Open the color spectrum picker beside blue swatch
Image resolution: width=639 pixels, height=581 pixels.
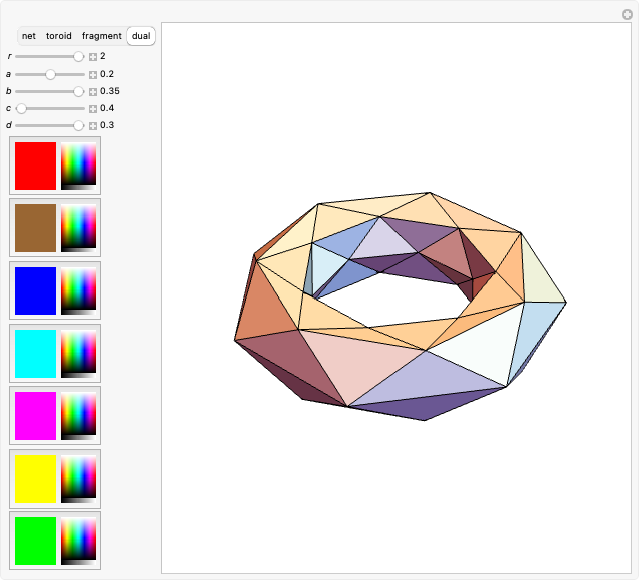78,290
